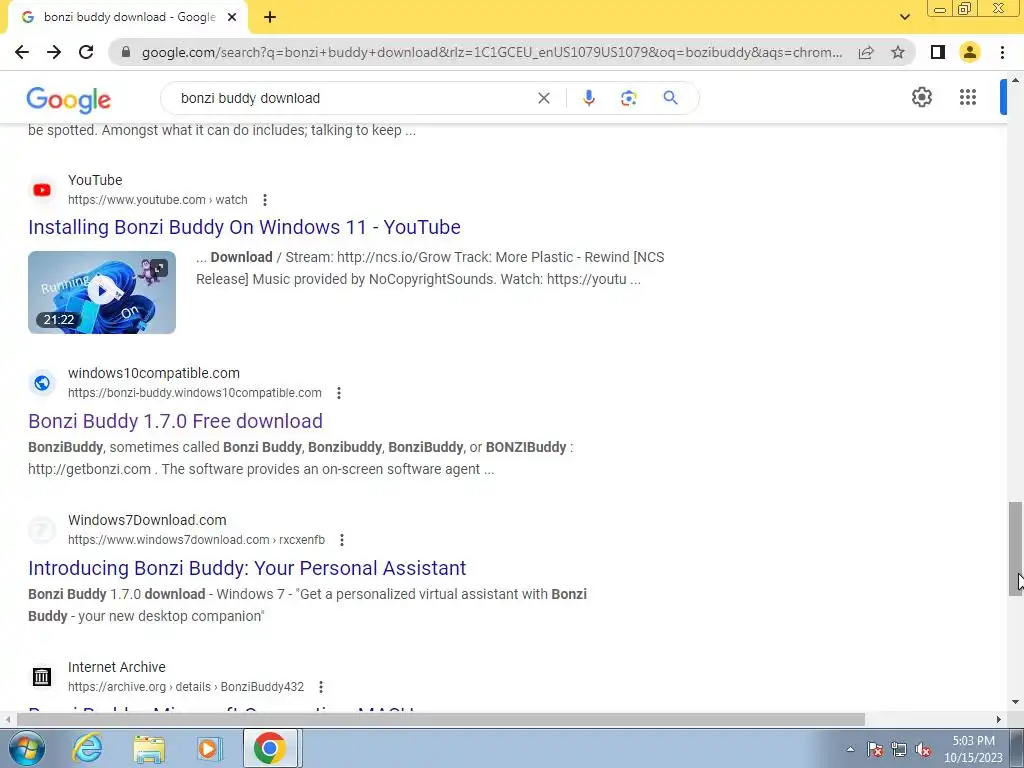Click the Internet Archive favicon

(42, 677)
